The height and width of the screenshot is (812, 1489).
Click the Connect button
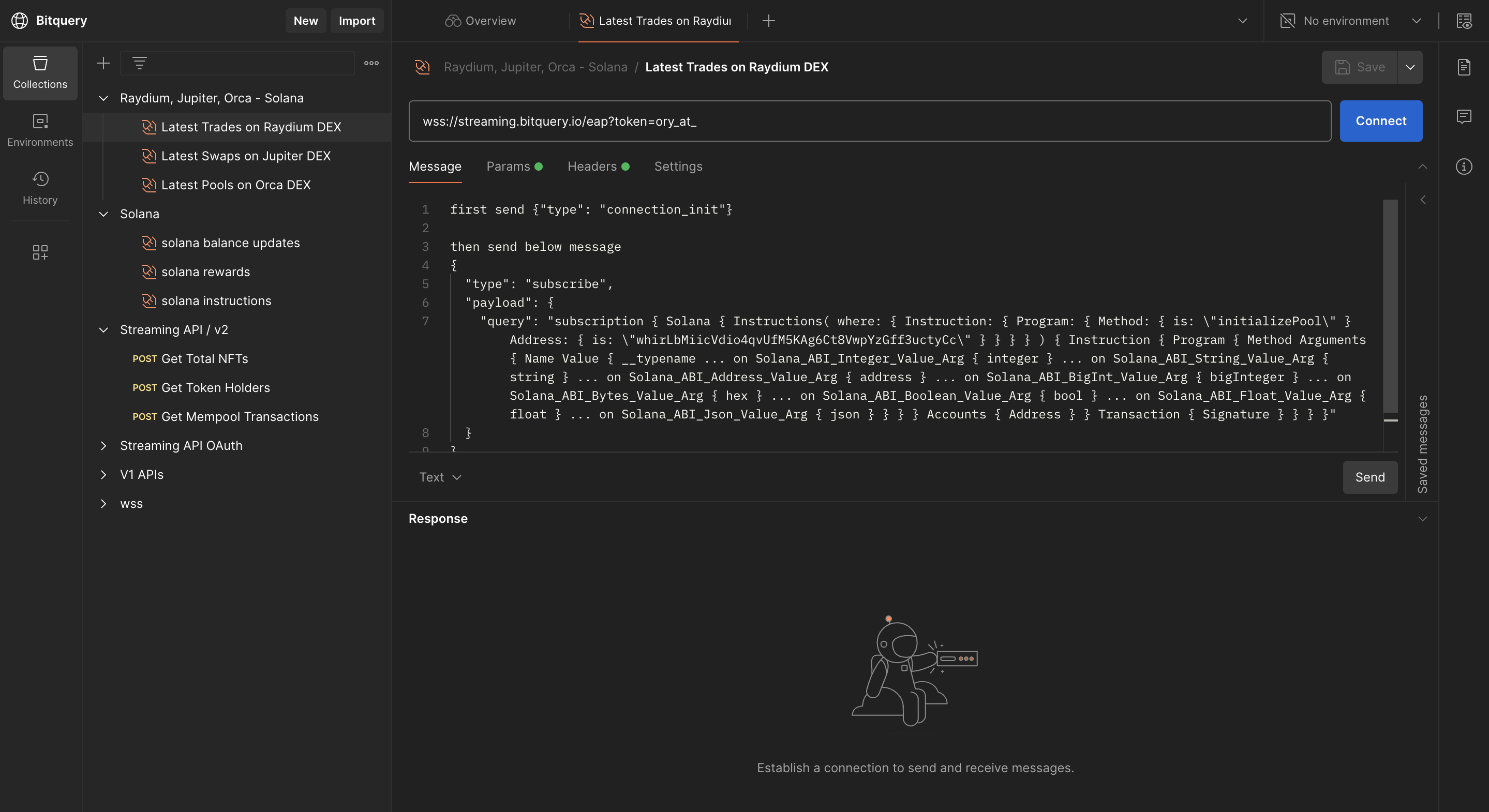point(1381,121)
